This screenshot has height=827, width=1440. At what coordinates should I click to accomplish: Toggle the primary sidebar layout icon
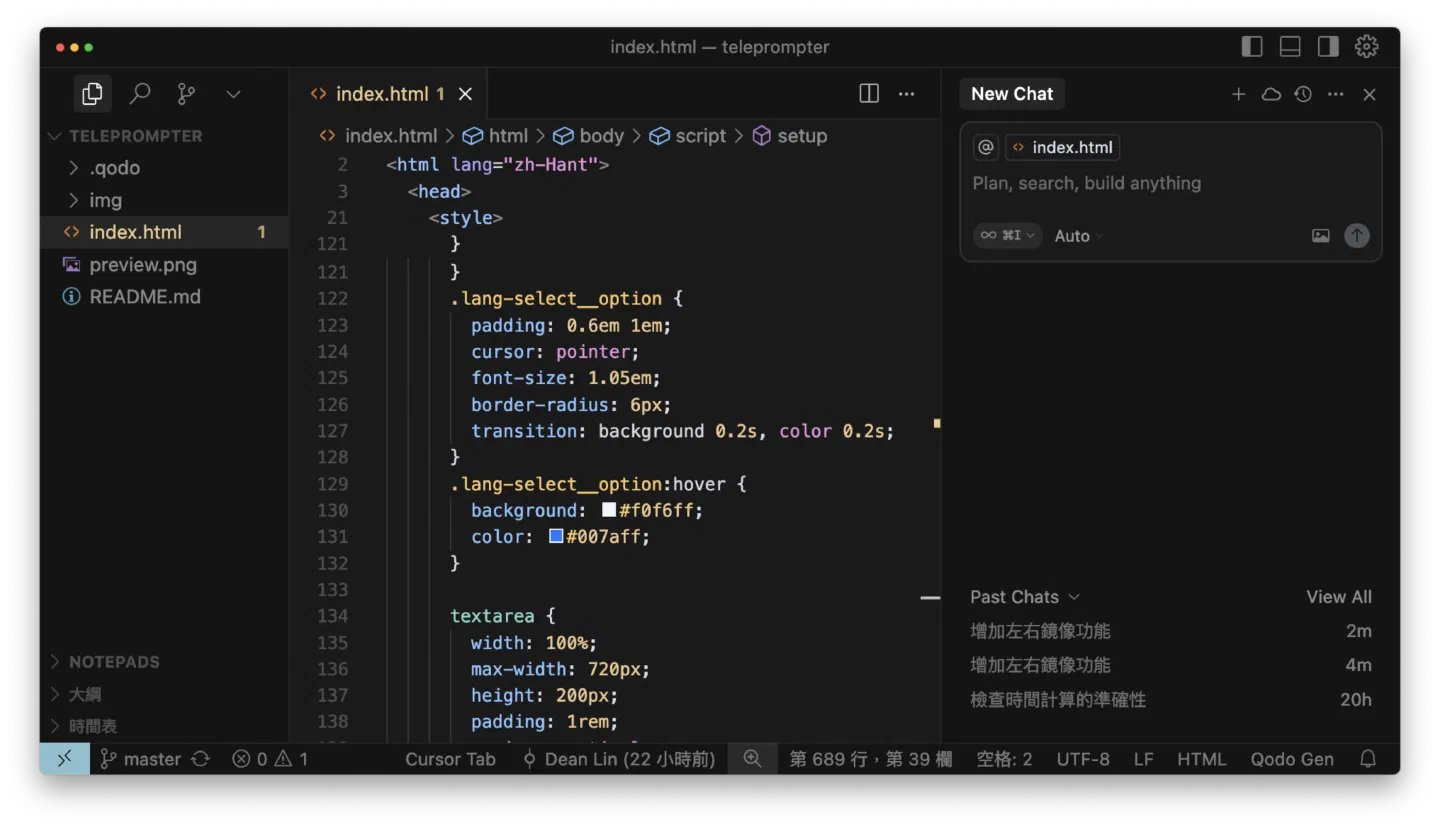[x=1252, y=46]
